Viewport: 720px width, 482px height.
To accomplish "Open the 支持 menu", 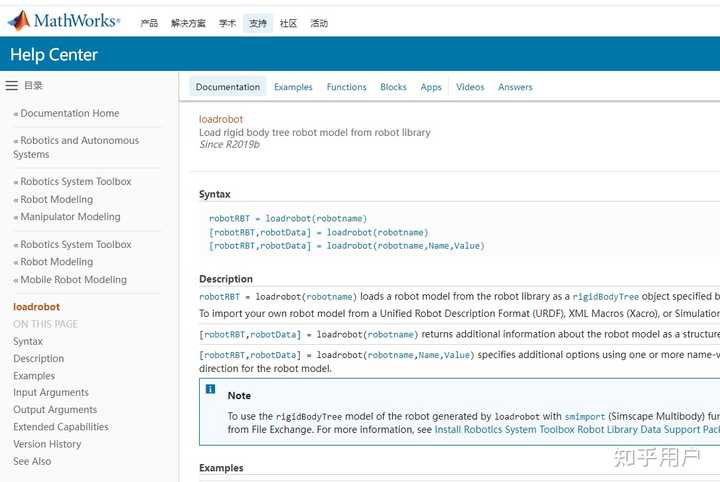I will [258, 23].
